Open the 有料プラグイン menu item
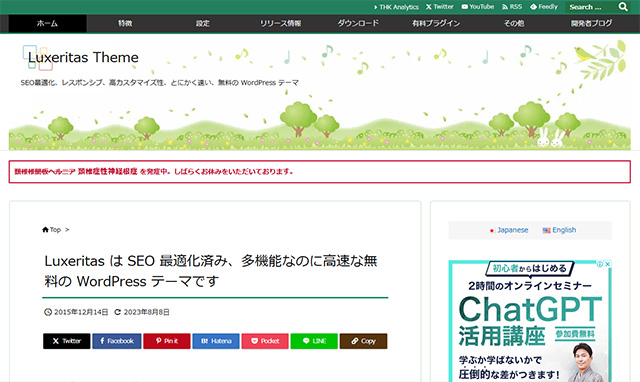 pyautogui.click(x=436, y=24)
